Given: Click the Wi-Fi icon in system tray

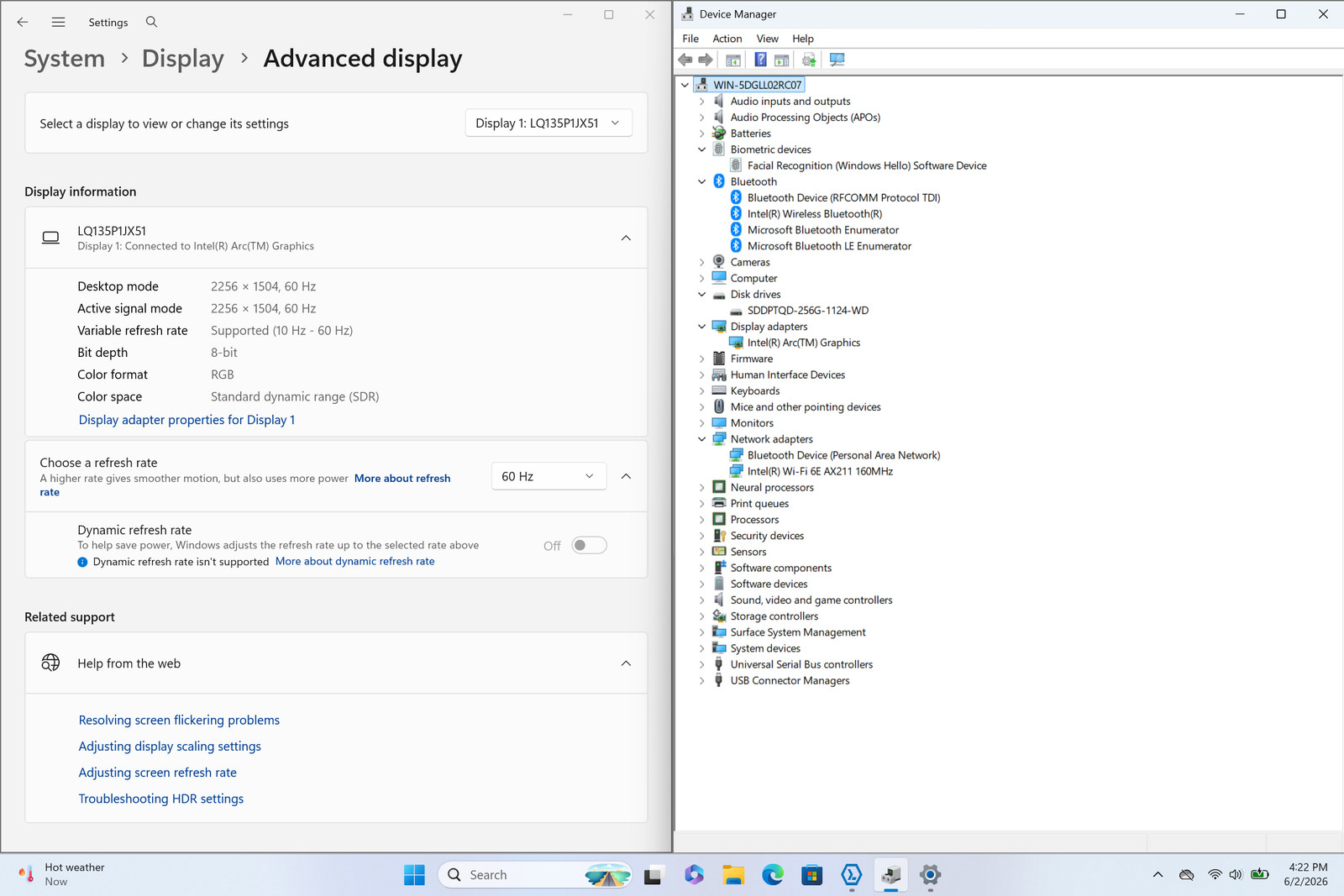Looking at the screenshot, I should pyautogui.click(x=1215, y=875).
